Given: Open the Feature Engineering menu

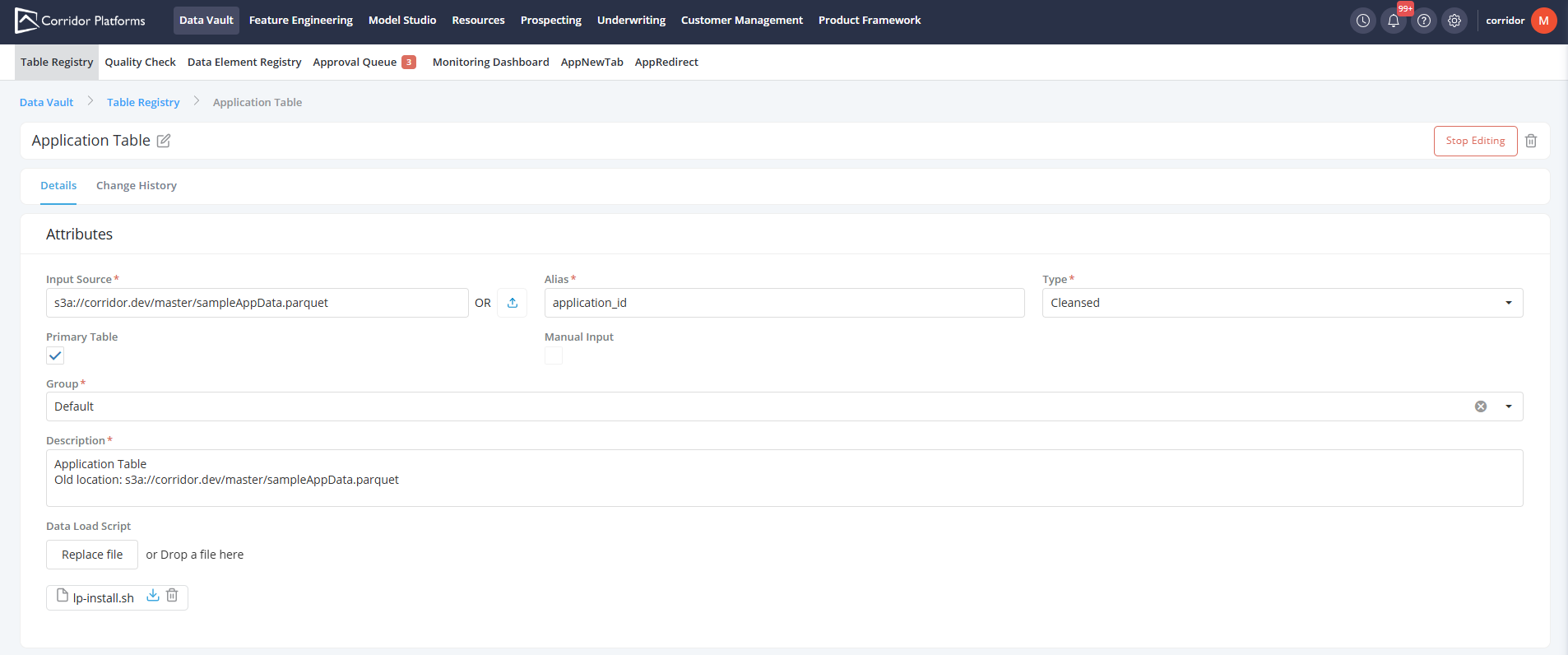Looking at the screenshot, I should point(300,21).
